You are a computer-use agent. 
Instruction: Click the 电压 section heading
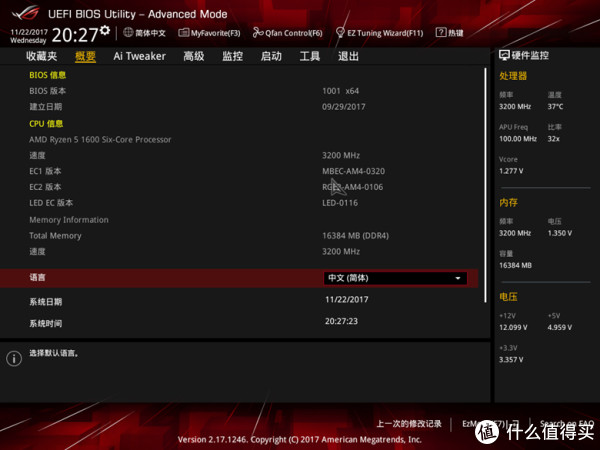pos(508,297)
